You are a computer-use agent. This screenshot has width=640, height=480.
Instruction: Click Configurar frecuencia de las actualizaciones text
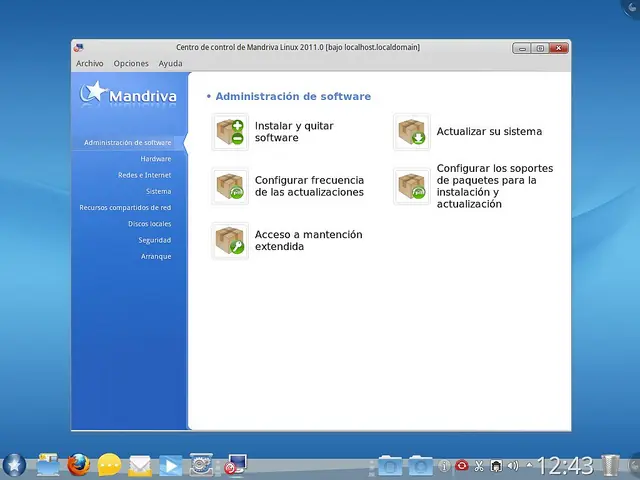click(x=309, y=186)
